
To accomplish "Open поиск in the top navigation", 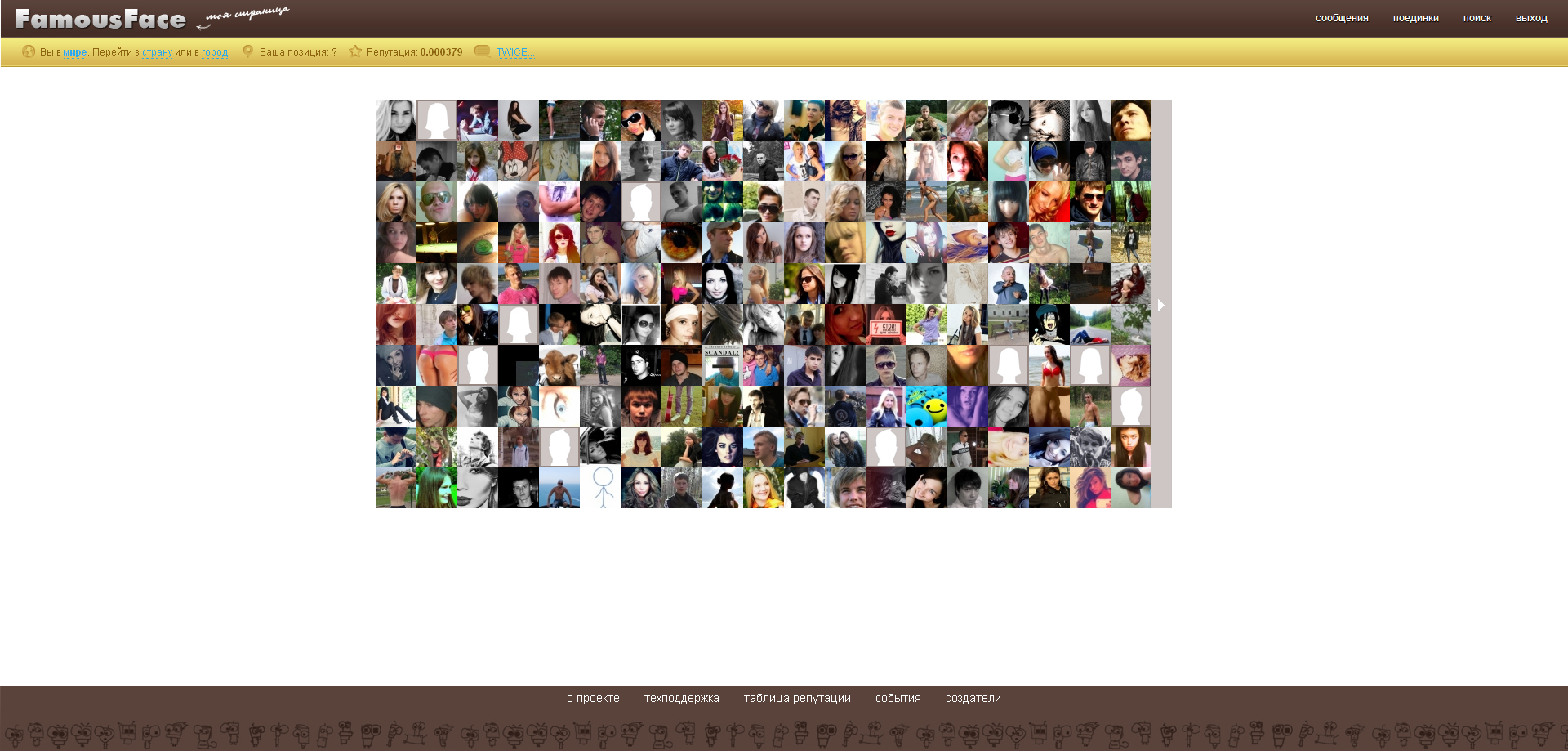I will [x=1477, y=18].
